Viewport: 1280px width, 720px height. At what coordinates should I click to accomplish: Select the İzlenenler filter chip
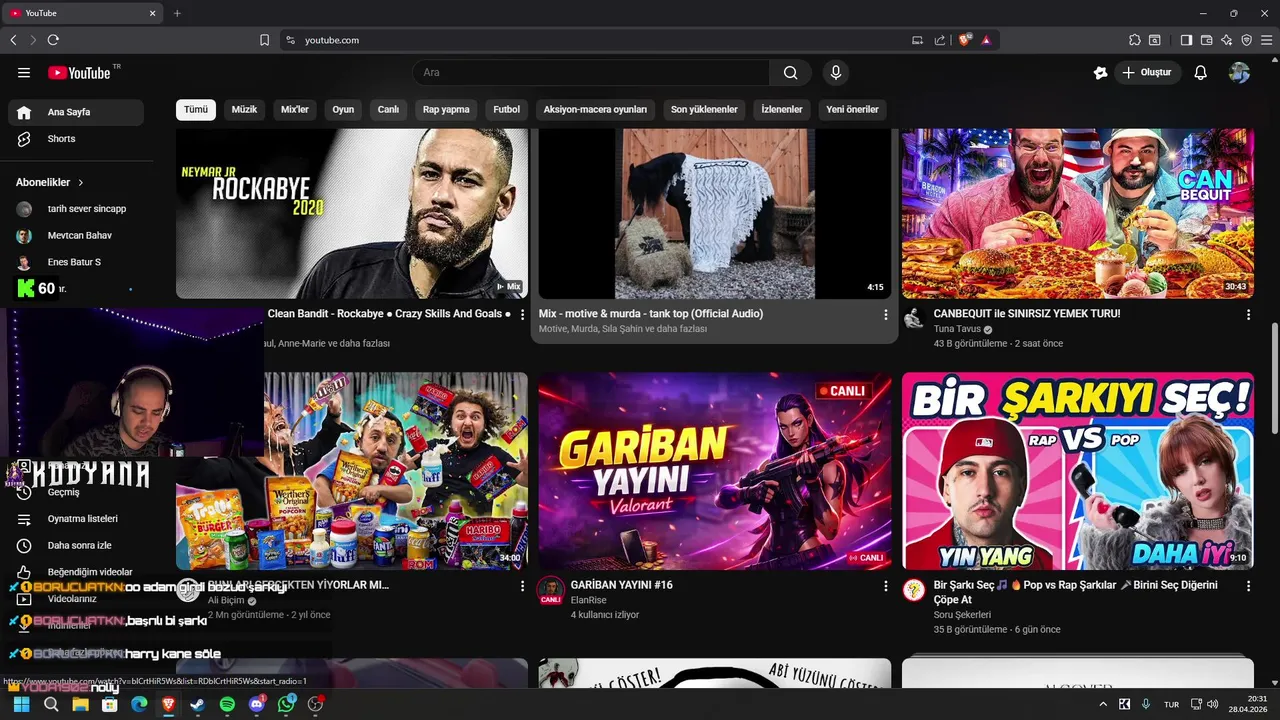782,109
